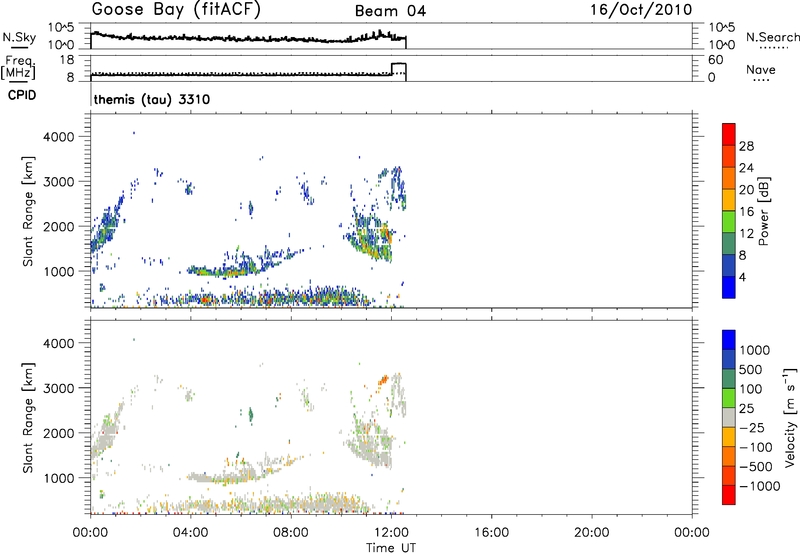The image size is (800, 554).
Task: Click the 'Power [dB]' colorbar title
Action: coord(763,211)
